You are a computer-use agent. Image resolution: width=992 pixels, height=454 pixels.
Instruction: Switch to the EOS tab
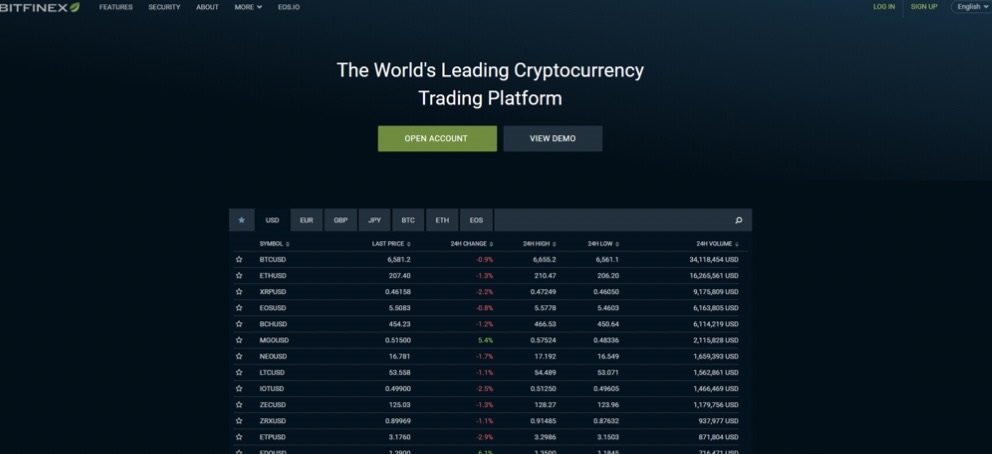coord(476,220)
